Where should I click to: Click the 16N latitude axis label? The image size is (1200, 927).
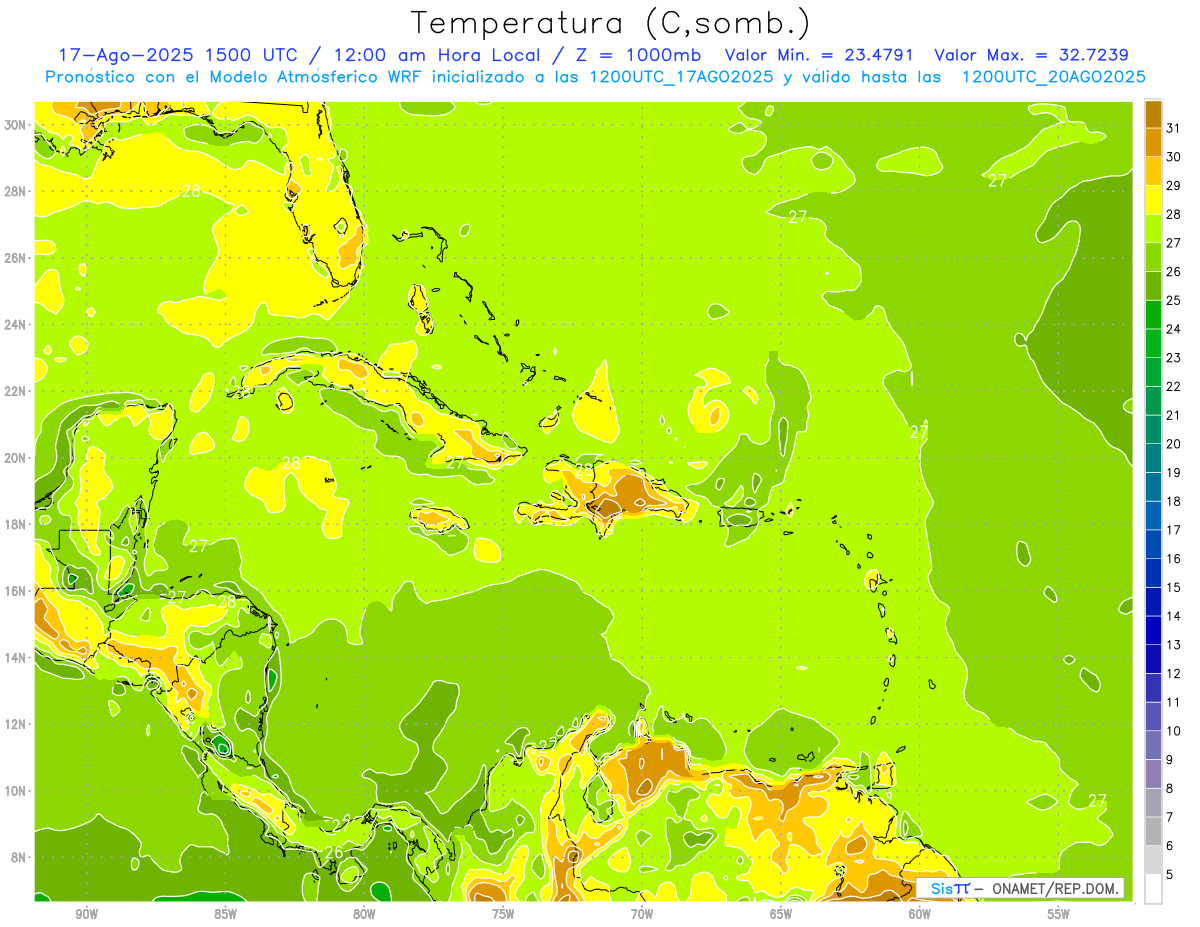click(x=16, y=591)
